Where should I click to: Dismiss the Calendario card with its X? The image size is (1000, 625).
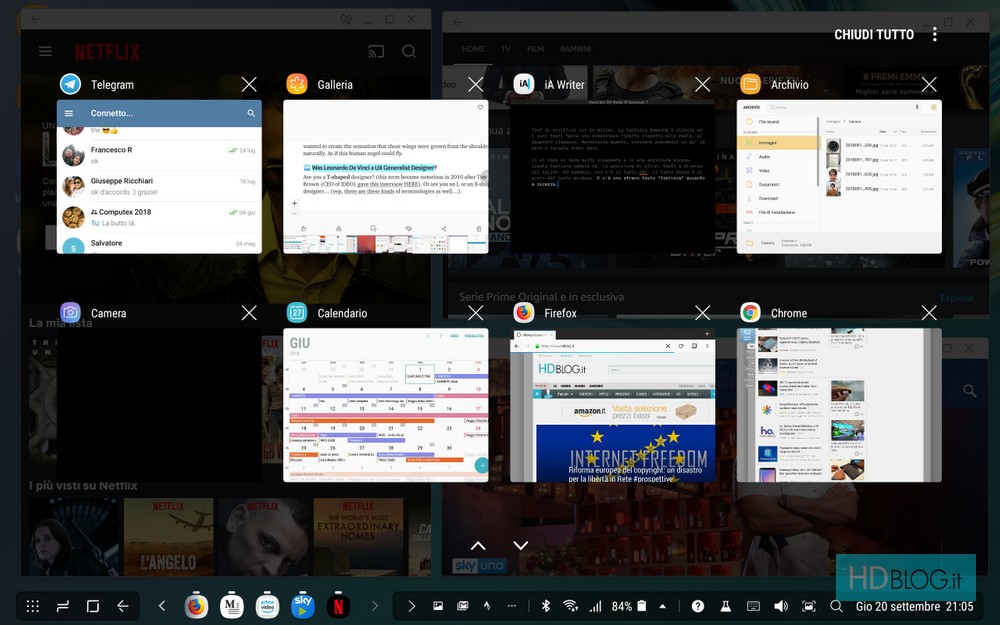tap(476, 312)
